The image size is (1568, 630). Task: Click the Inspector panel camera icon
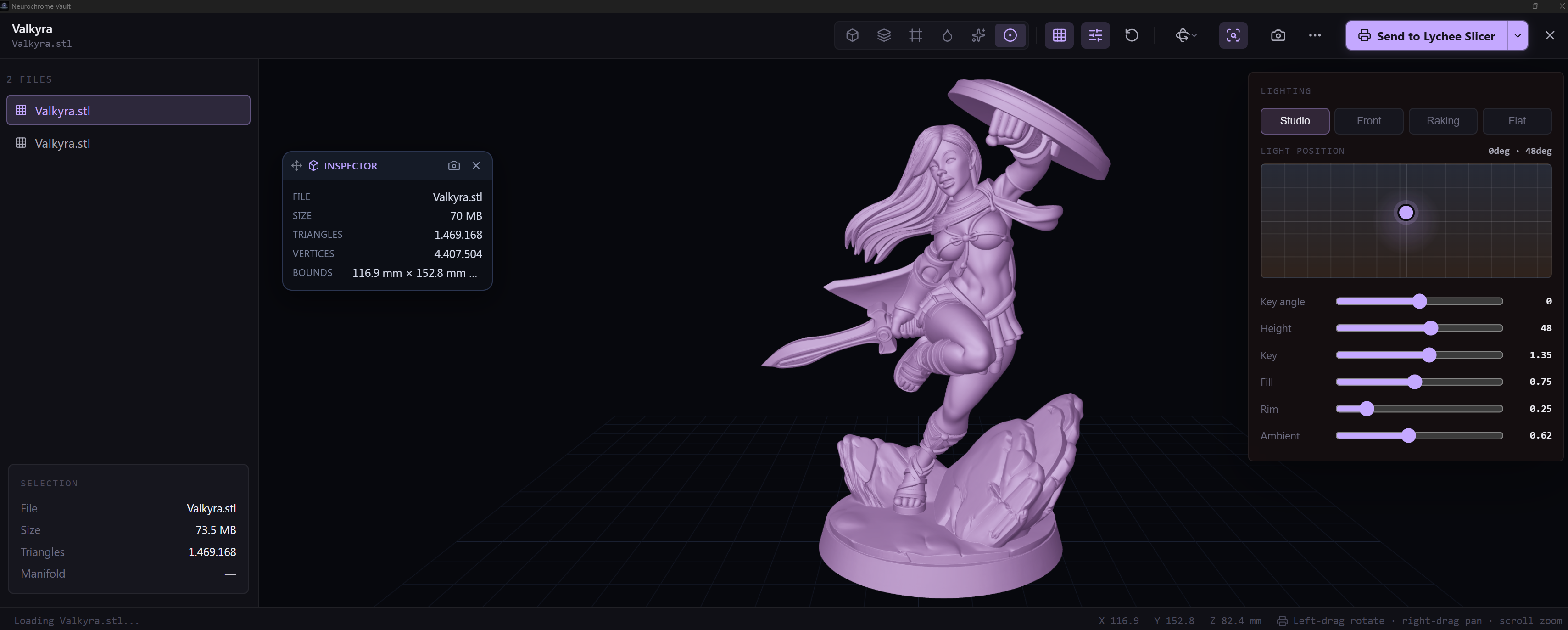click(x=454, y=166)
